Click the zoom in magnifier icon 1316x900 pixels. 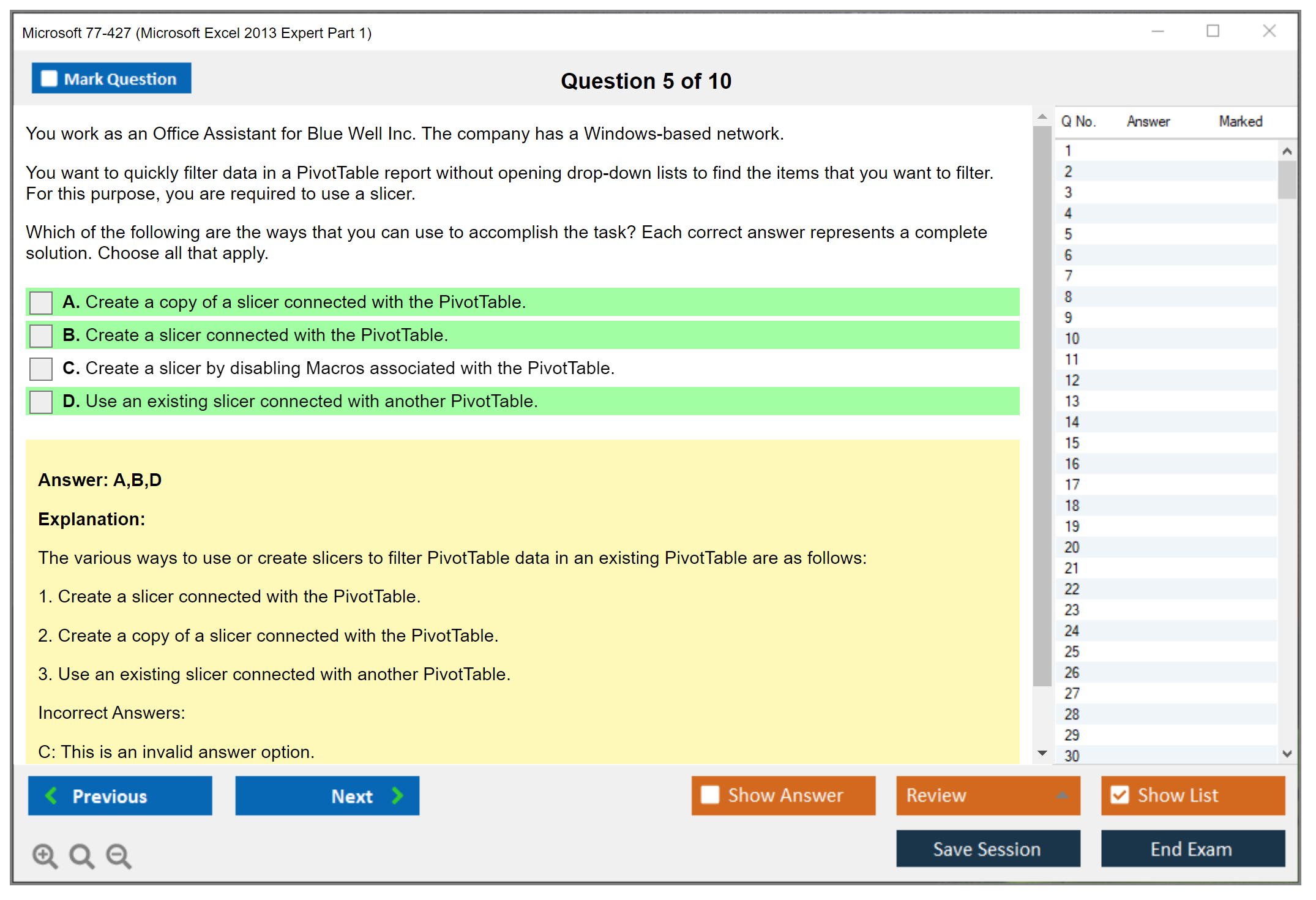45,855
